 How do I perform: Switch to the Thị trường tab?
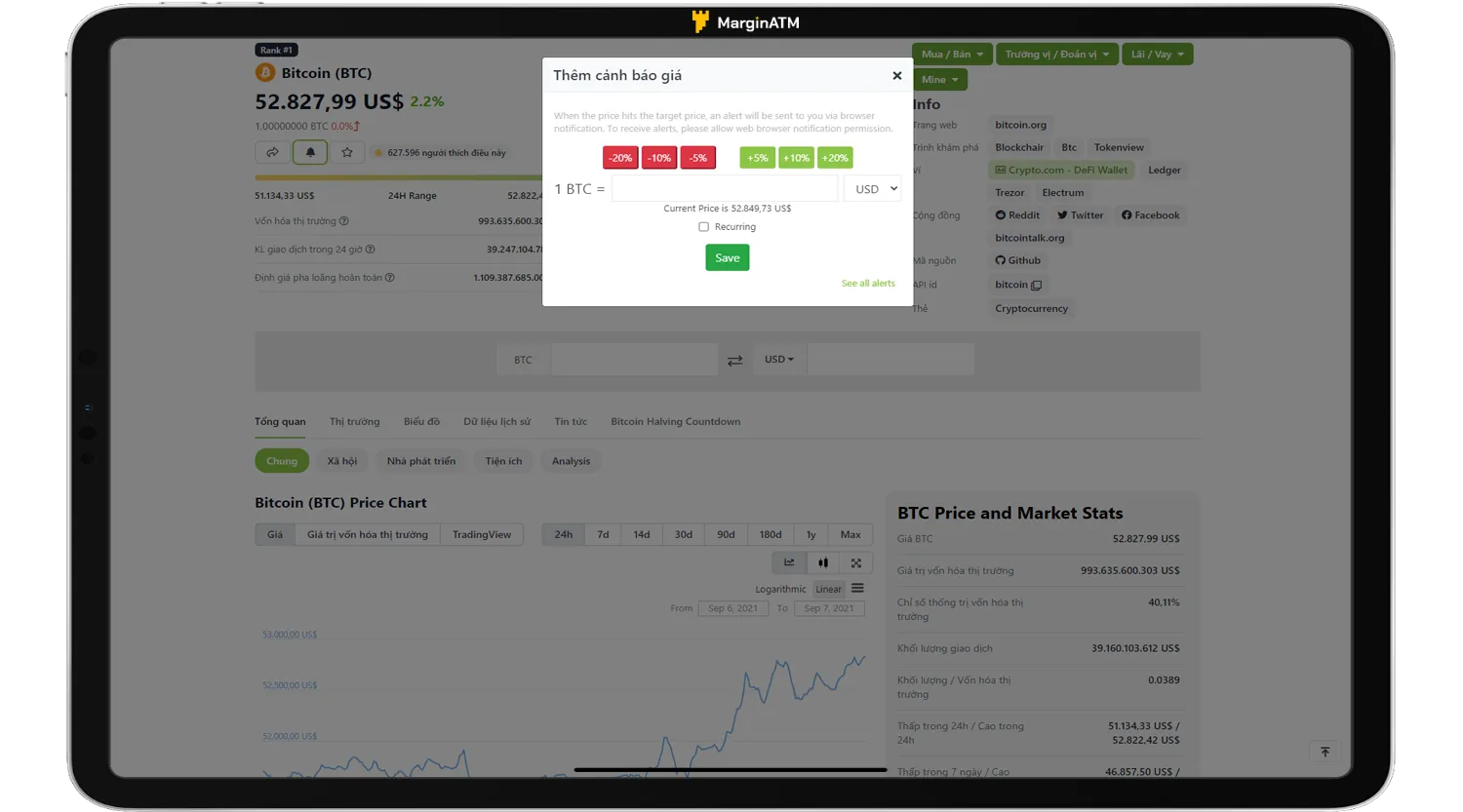click(x=354, y=421)
